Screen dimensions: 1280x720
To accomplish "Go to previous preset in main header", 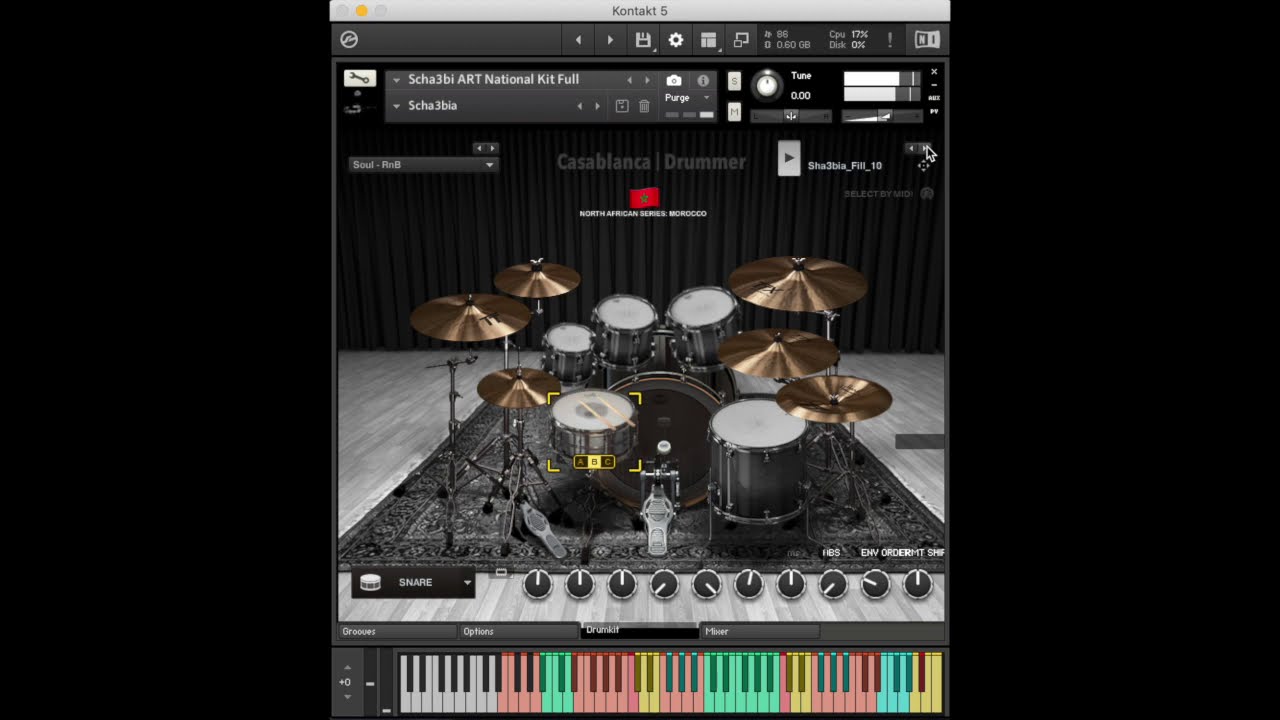I will click(578, 40).
